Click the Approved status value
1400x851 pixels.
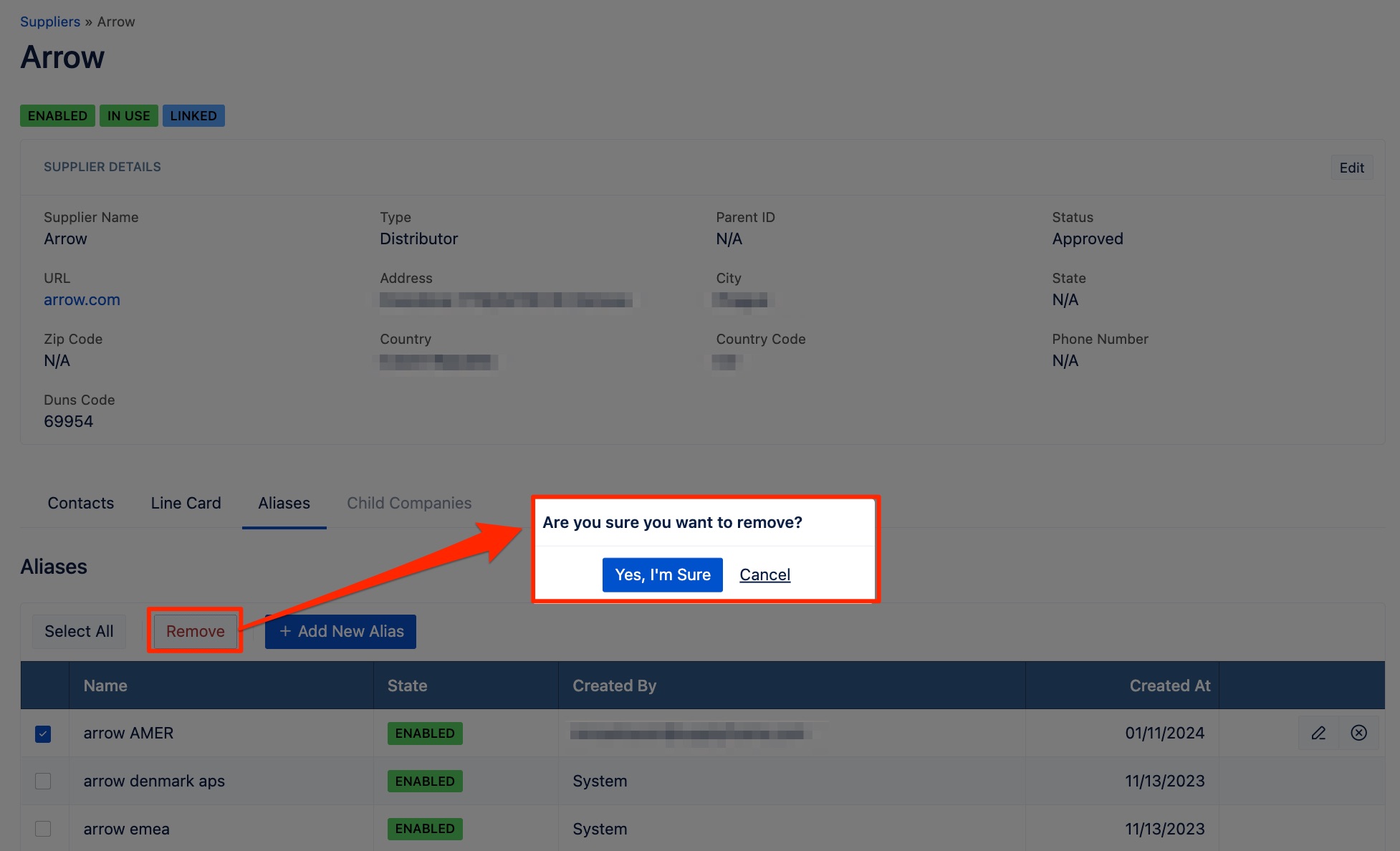pyautogui.click(x=1088, y=239)
